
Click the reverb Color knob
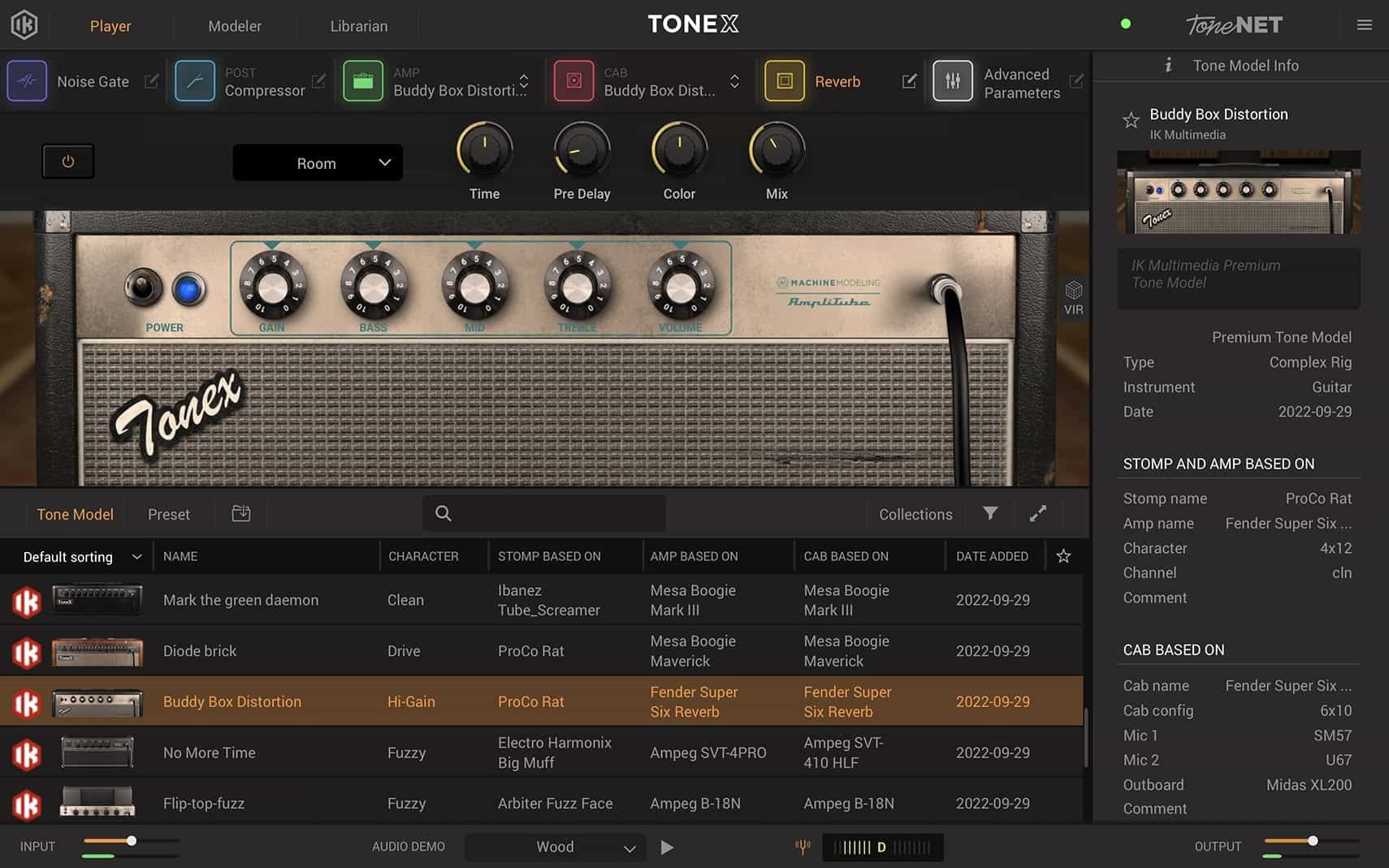pyautogui.click(x=679, y=151)
